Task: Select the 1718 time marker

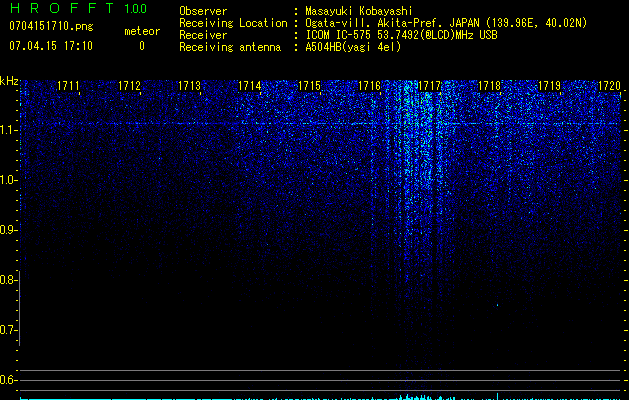Action: [x=489, y=86]
